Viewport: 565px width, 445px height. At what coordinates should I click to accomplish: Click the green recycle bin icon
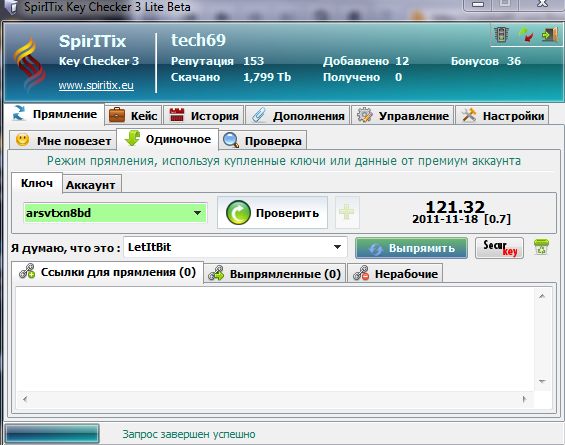pos(541,247)
